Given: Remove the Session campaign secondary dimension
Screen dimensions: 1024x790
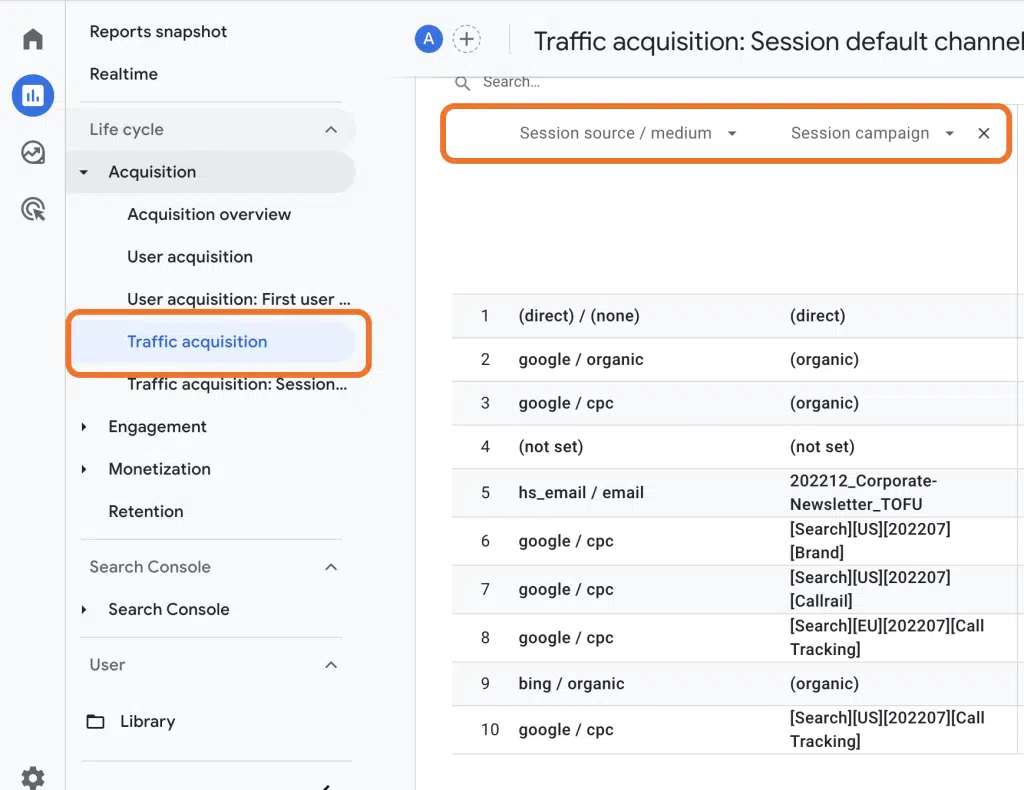Looking at the screenshot, I should (984, 133).
